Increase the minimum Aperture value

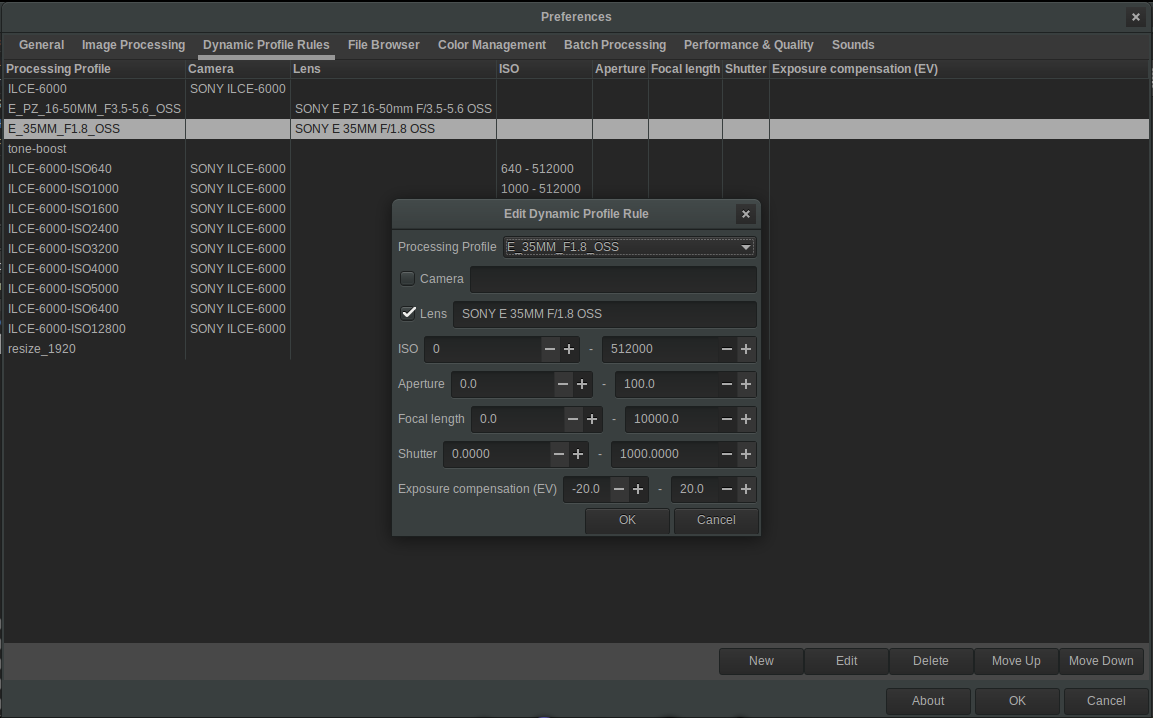coord(582,384)
